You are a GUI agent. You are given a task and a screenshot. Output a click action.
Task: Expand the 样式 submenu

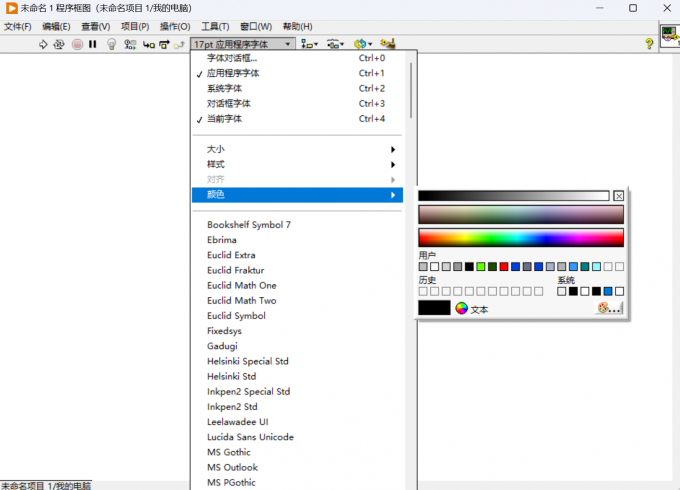point(297,164)
